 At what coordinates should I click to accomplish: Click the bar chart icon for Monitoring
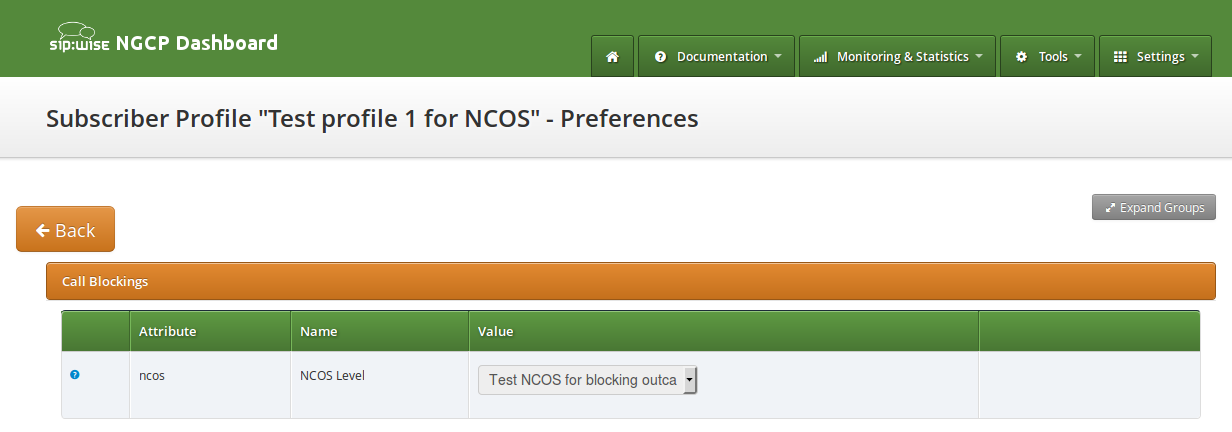820,57
